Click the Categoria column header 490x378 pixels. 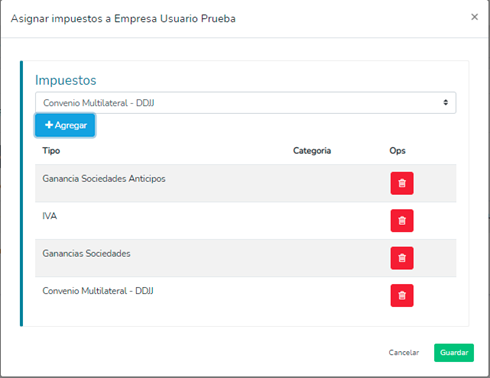312,151
